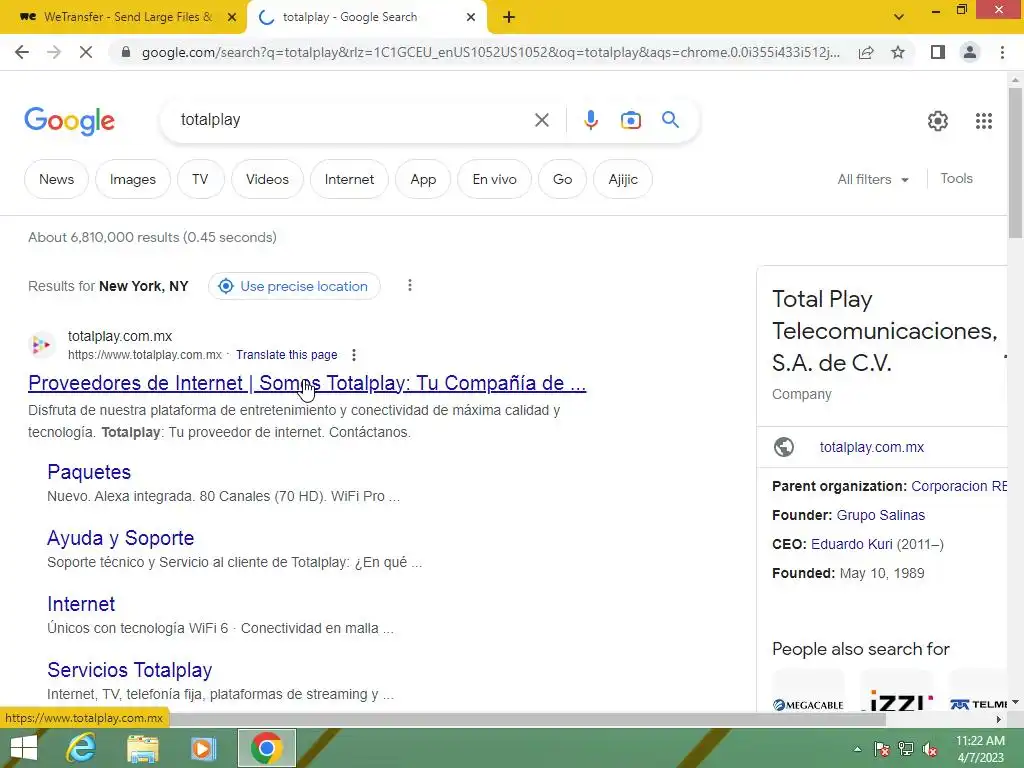Click the Corporacion parent organization link

coord(959,487)
